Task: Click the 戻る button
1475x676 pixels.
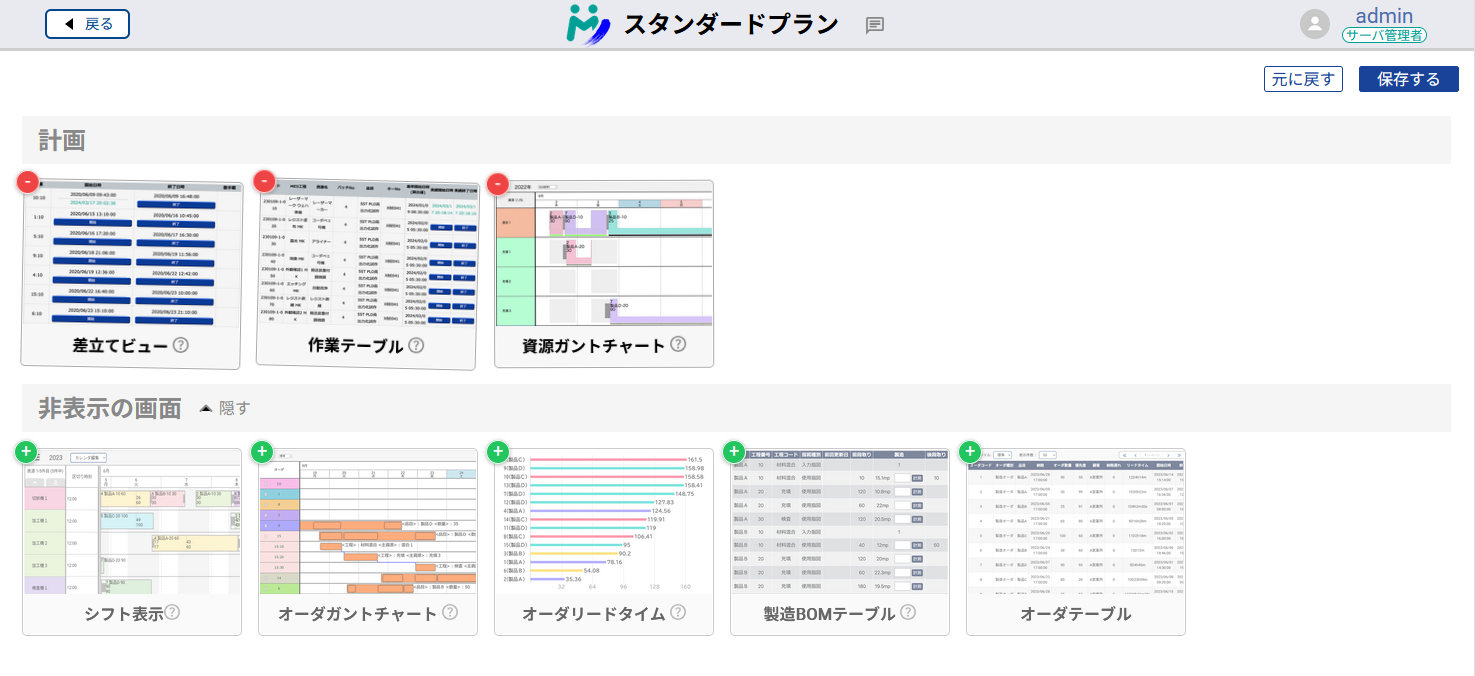Action: click(x=87, y=22)
